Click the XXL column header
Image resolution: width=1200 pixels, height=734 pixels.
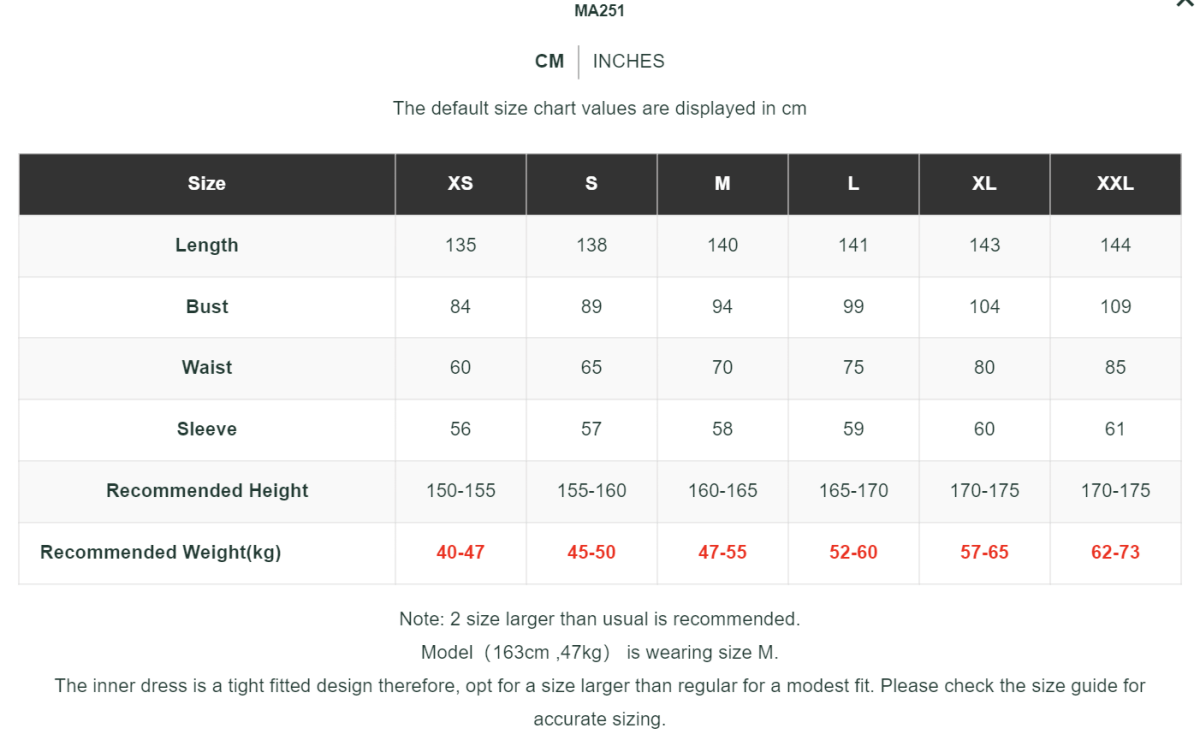tap(1115, 184)
